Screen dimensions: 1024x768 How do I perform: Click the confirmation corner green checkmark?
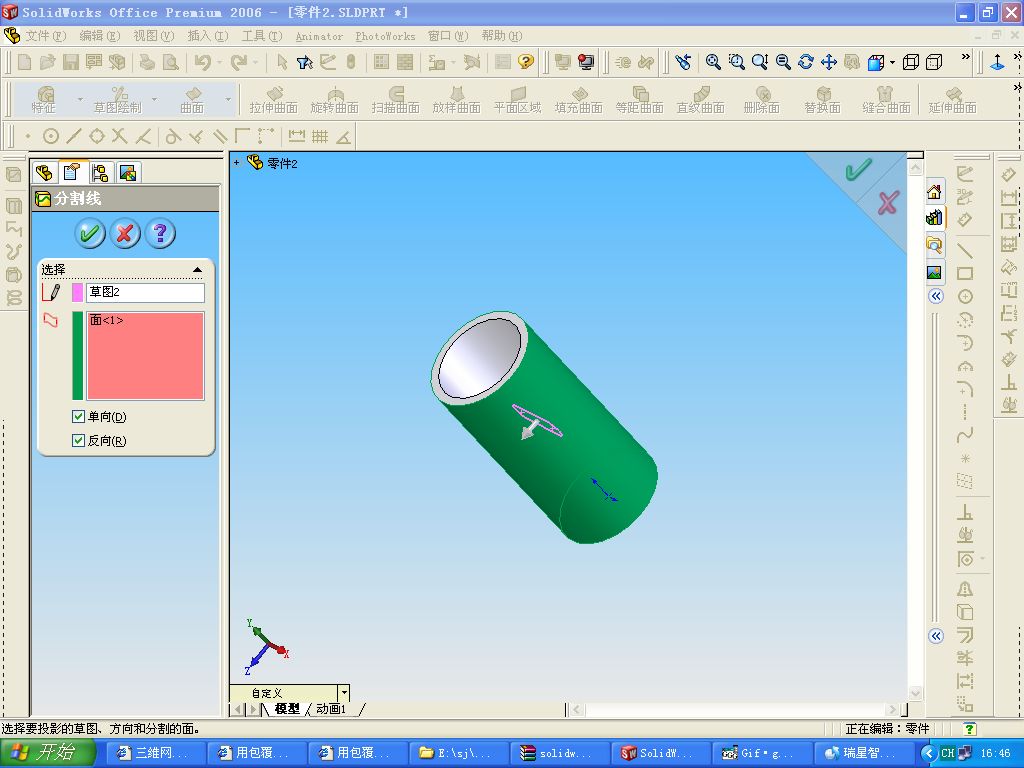point(859,170)
